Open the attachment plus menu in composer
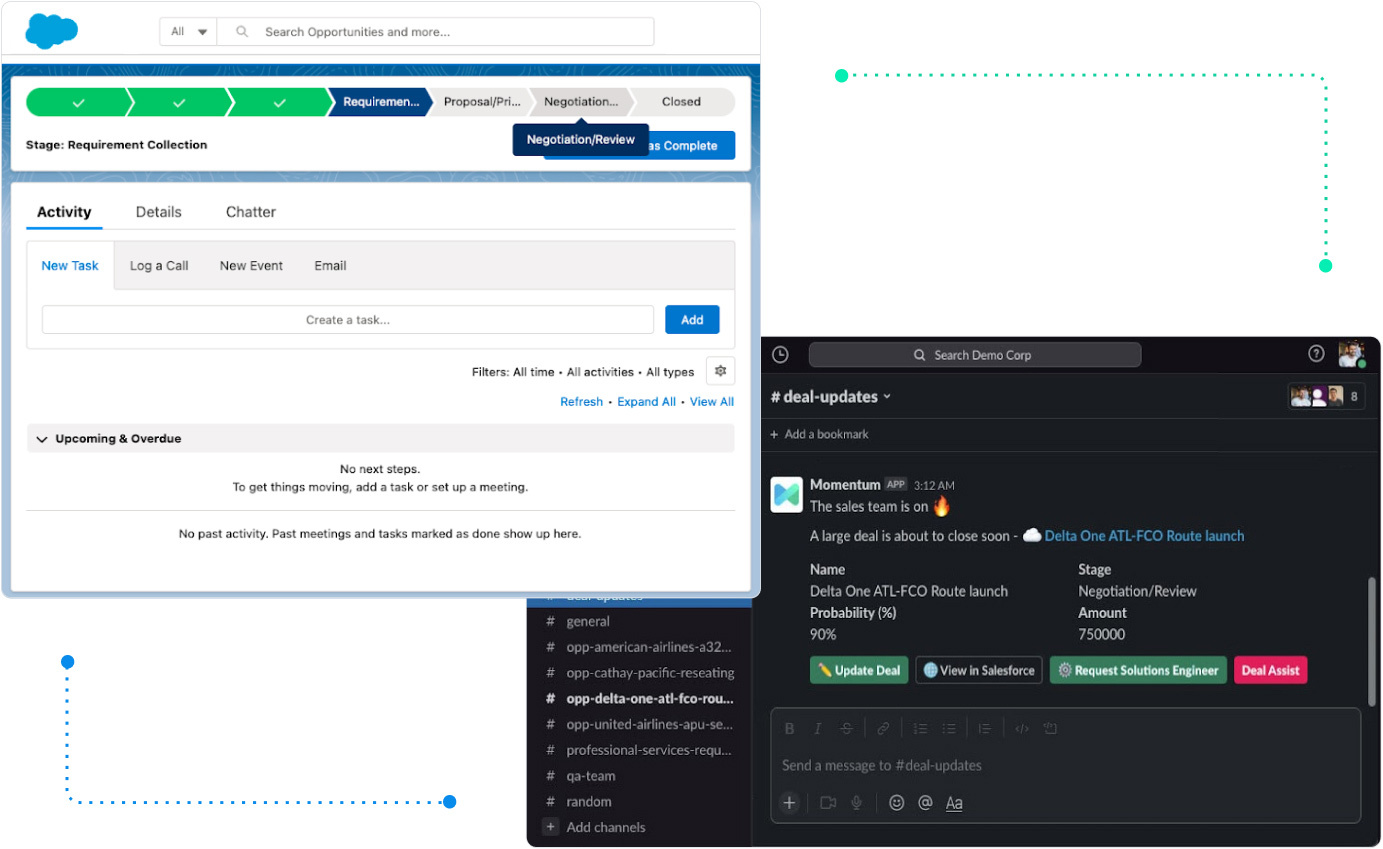 coord(790,802)
